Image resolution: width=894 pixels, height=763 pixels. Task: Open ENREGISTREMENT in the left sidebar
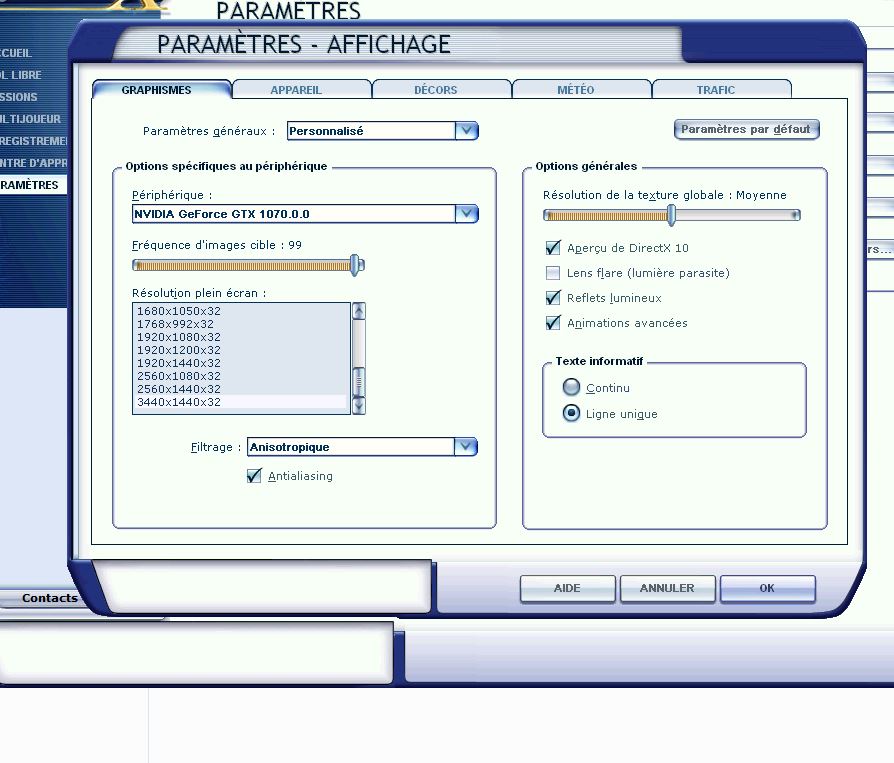pyautogui.click(x=34, y=141)
